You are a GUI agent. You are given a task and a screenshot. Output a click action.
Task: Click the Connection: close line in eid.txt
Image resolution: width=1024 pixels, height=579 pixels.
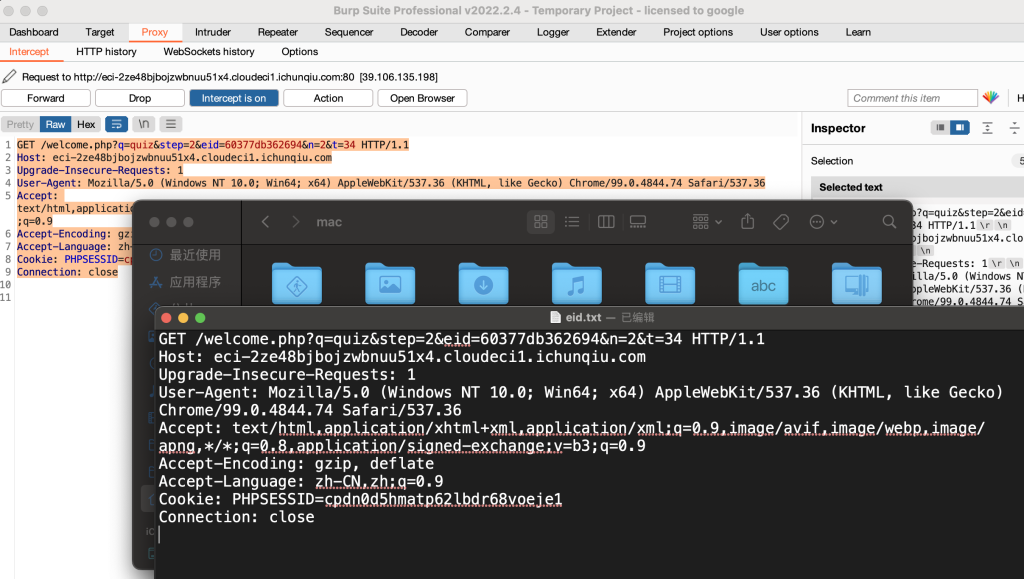pyautogui.click(x=236, y=517)
